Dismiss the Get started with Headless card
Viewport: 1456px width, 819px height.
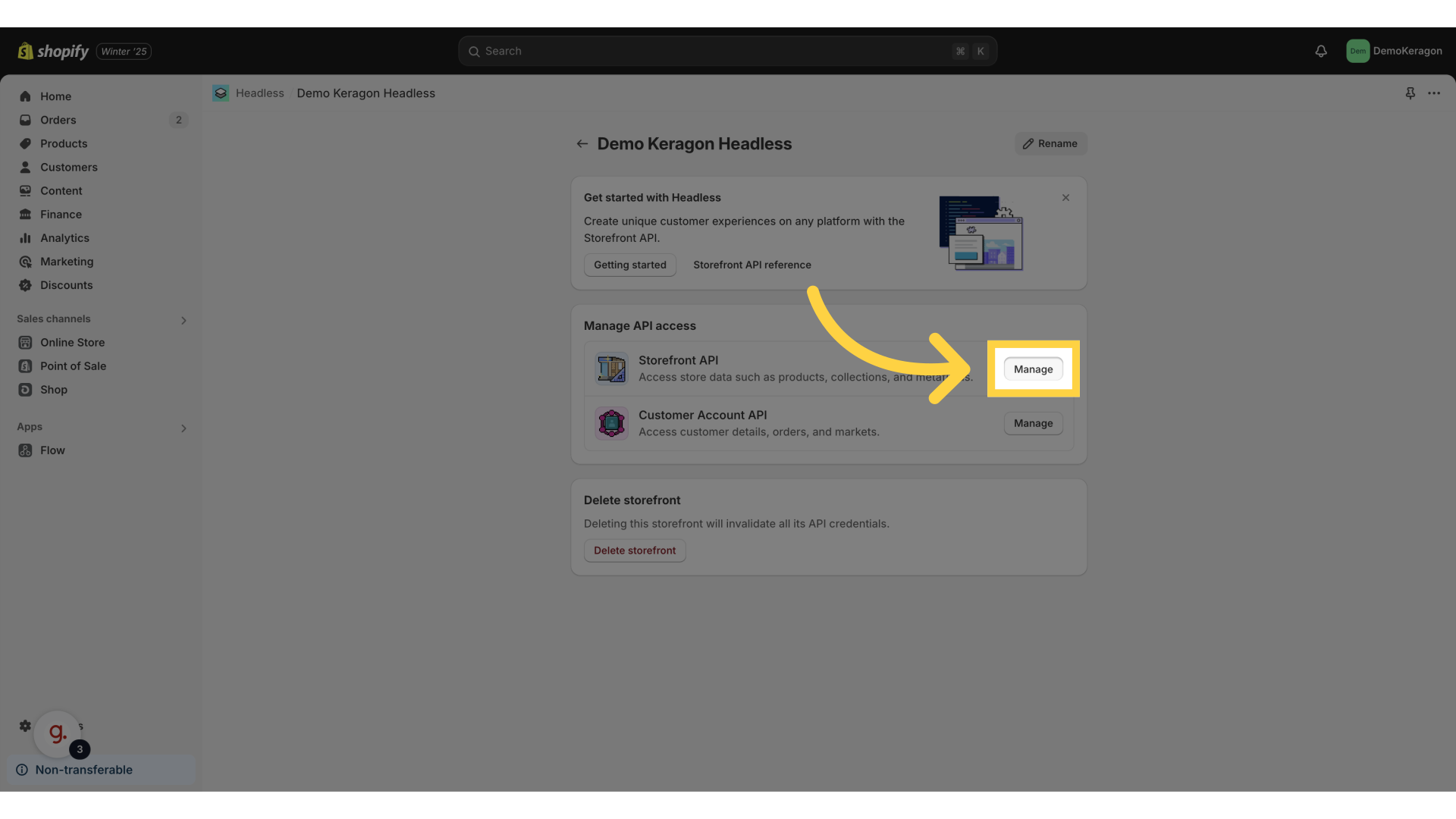click(x=1065, y=197)
